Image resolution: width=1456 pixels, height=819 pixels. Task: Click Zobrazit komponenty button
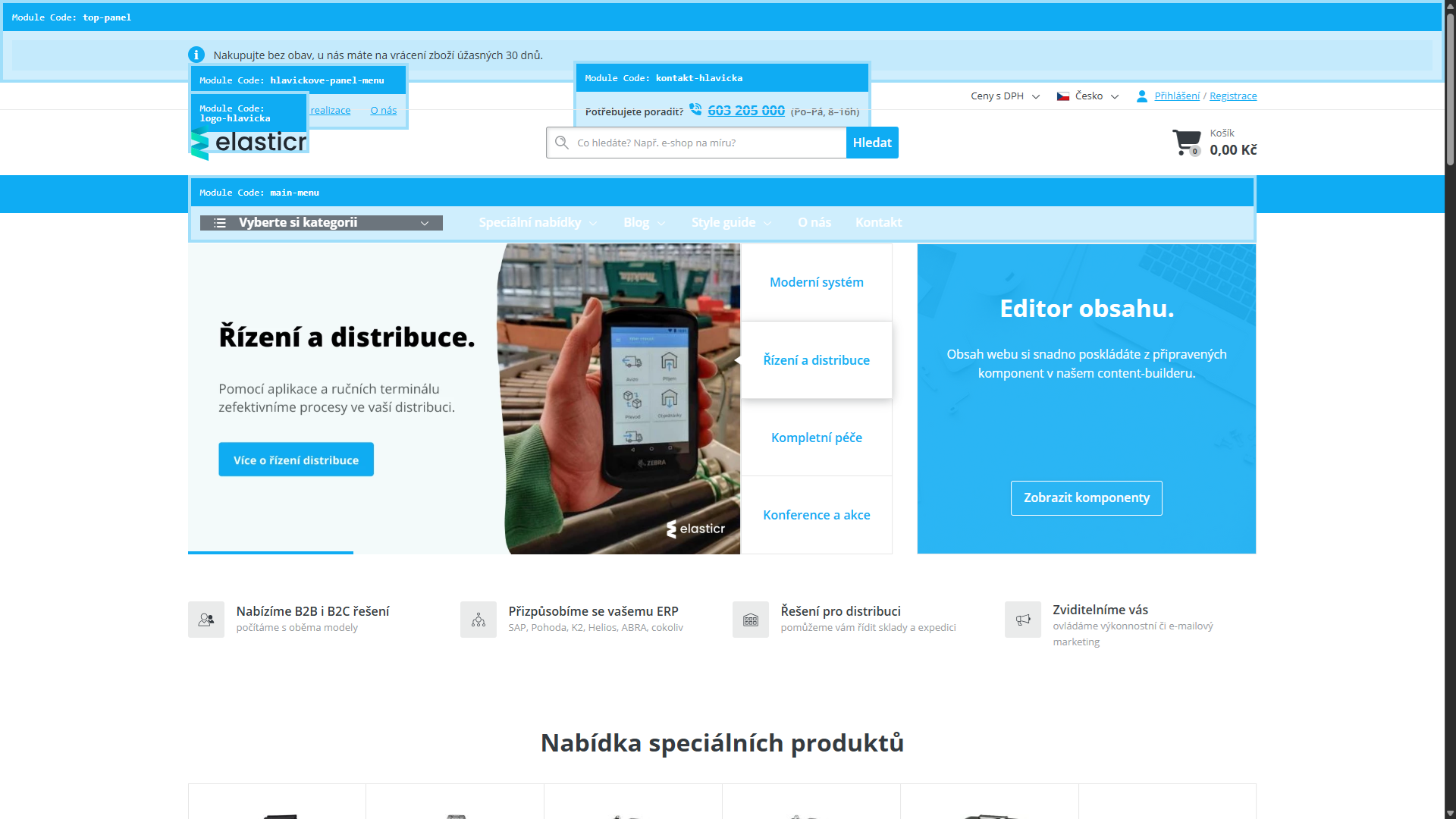1086,498
